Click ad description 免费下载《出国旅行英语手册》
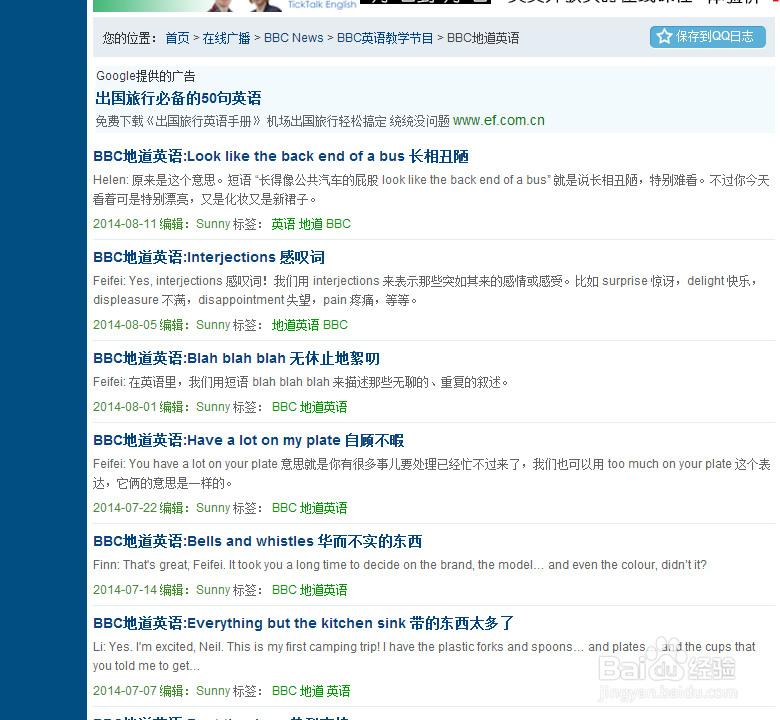This screenshot has width=780, height=720. click(x=272, y=121)
